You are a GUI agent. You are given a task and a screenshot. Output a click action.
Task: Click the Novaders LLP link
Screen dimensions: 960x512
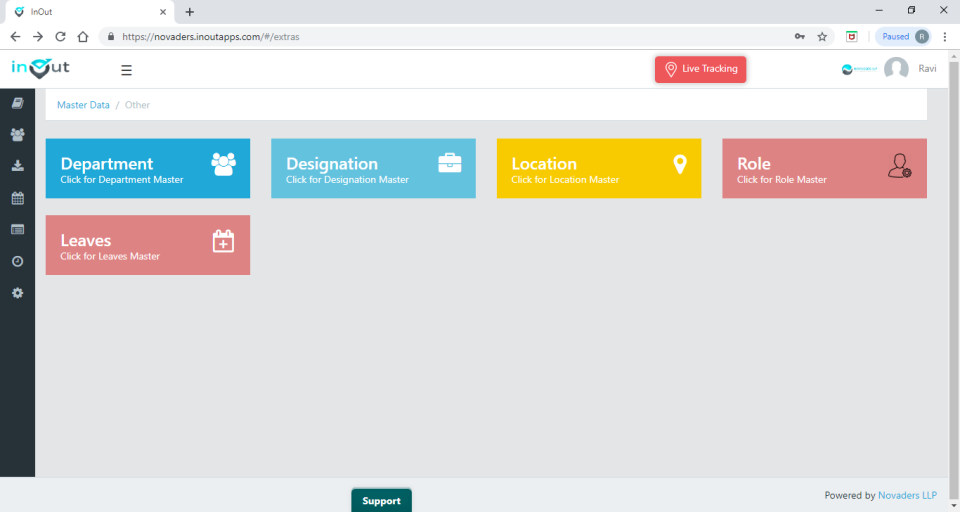coord(907,495)
